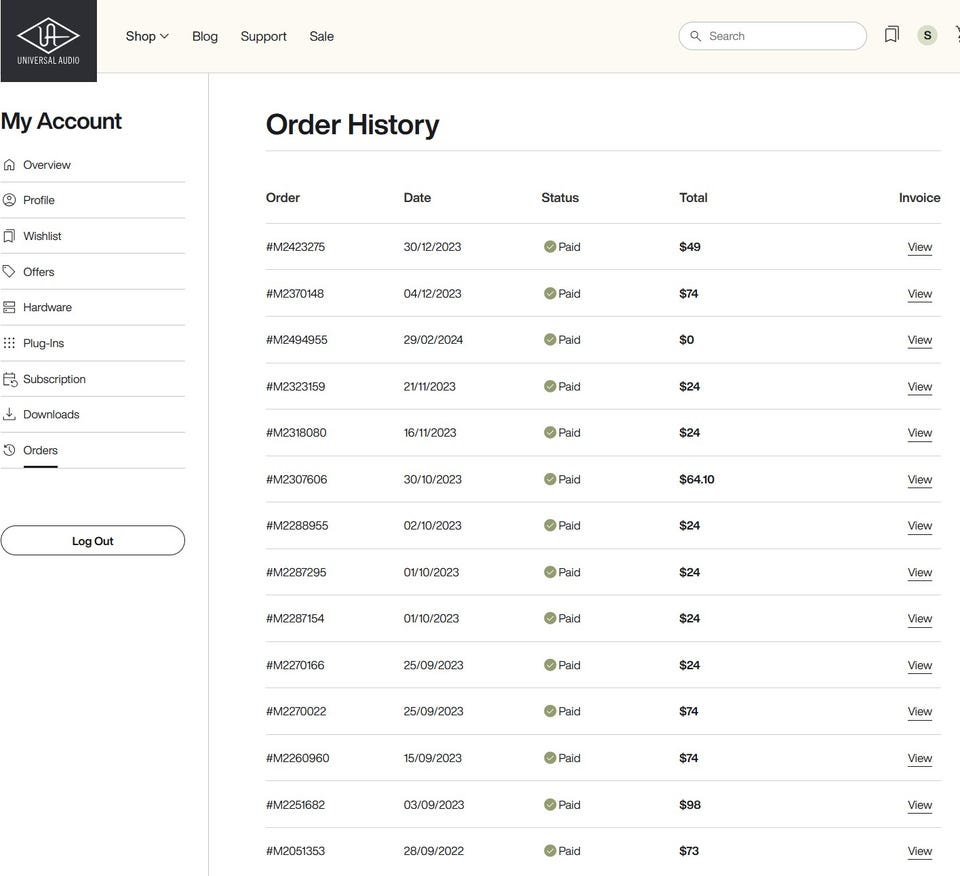Go to the Support page
Viewport: 960px width, 876px height.
(x=263, y=36)
